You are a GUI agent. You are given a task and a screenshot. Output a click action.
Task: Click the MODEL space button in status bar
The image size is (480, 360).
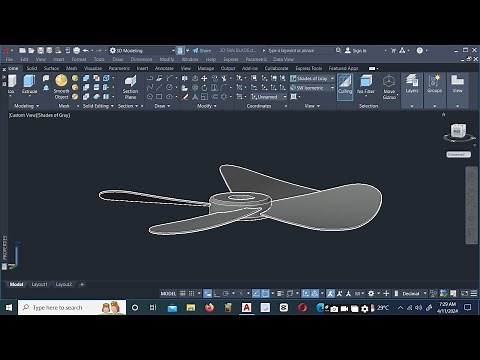[x=168, y=293]
